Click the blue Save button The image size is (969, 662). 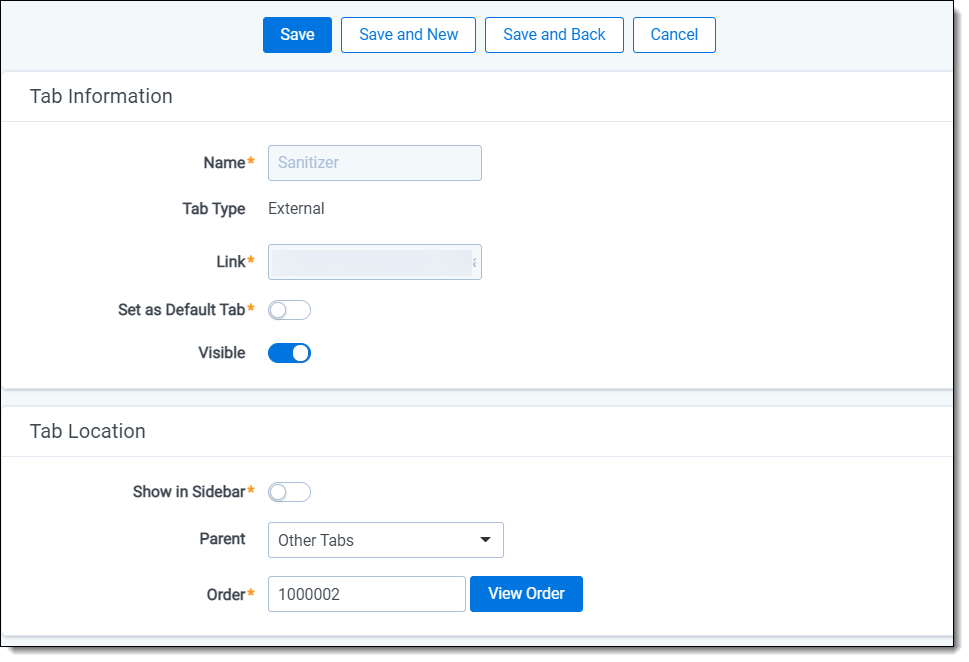(297, 35)
